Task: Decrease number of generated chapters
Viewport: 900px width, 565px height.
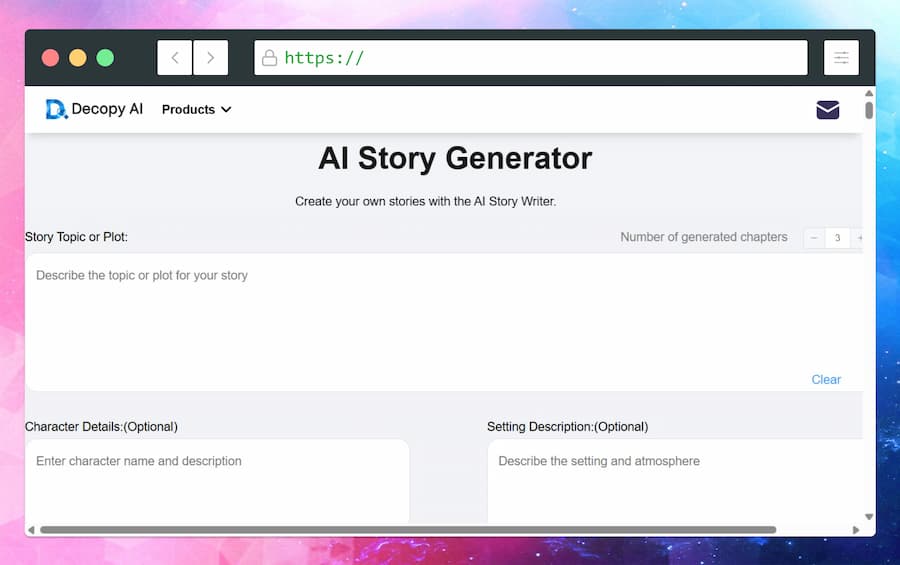Action: [814, 238]
